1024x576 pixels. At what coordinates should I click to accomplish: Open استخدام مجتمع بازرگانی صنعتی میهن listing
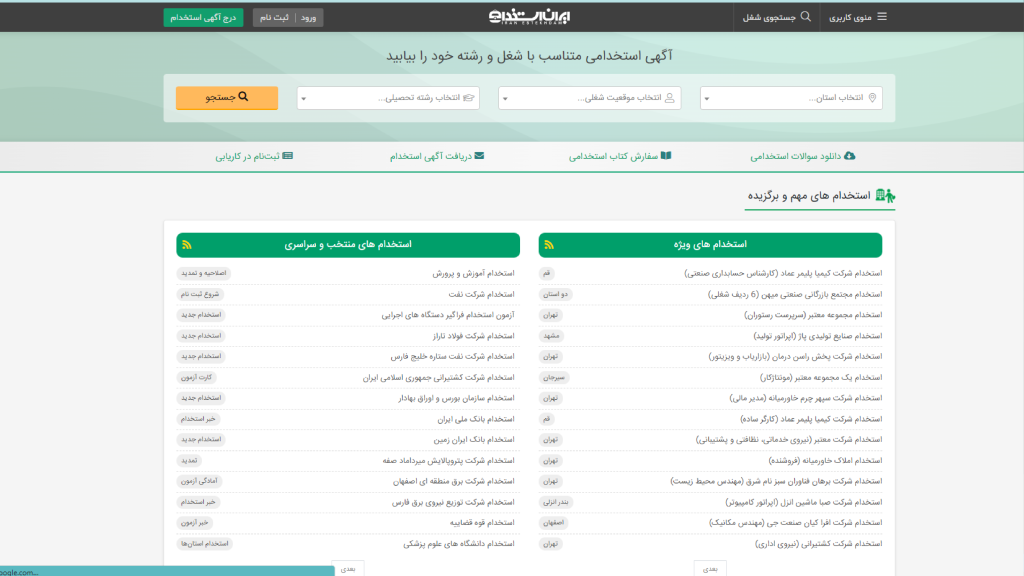pyautogui.click(x=795, y=294)
